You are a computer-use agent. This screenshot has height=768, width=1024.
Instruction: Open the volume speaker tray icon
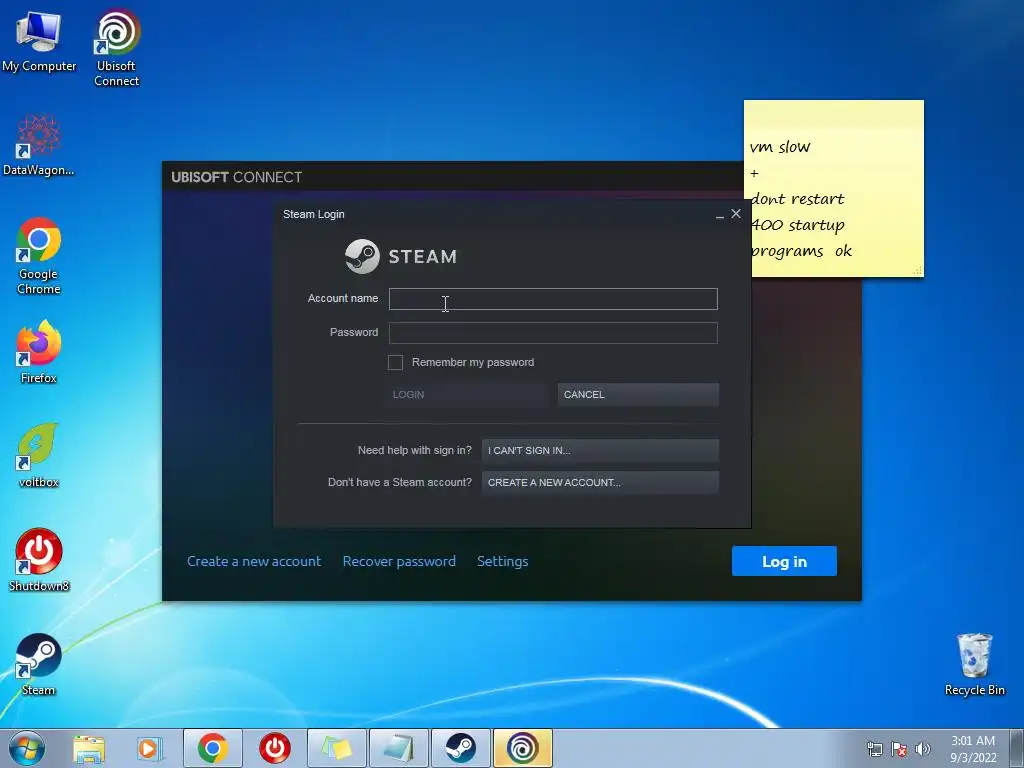(x=923, y=749)
